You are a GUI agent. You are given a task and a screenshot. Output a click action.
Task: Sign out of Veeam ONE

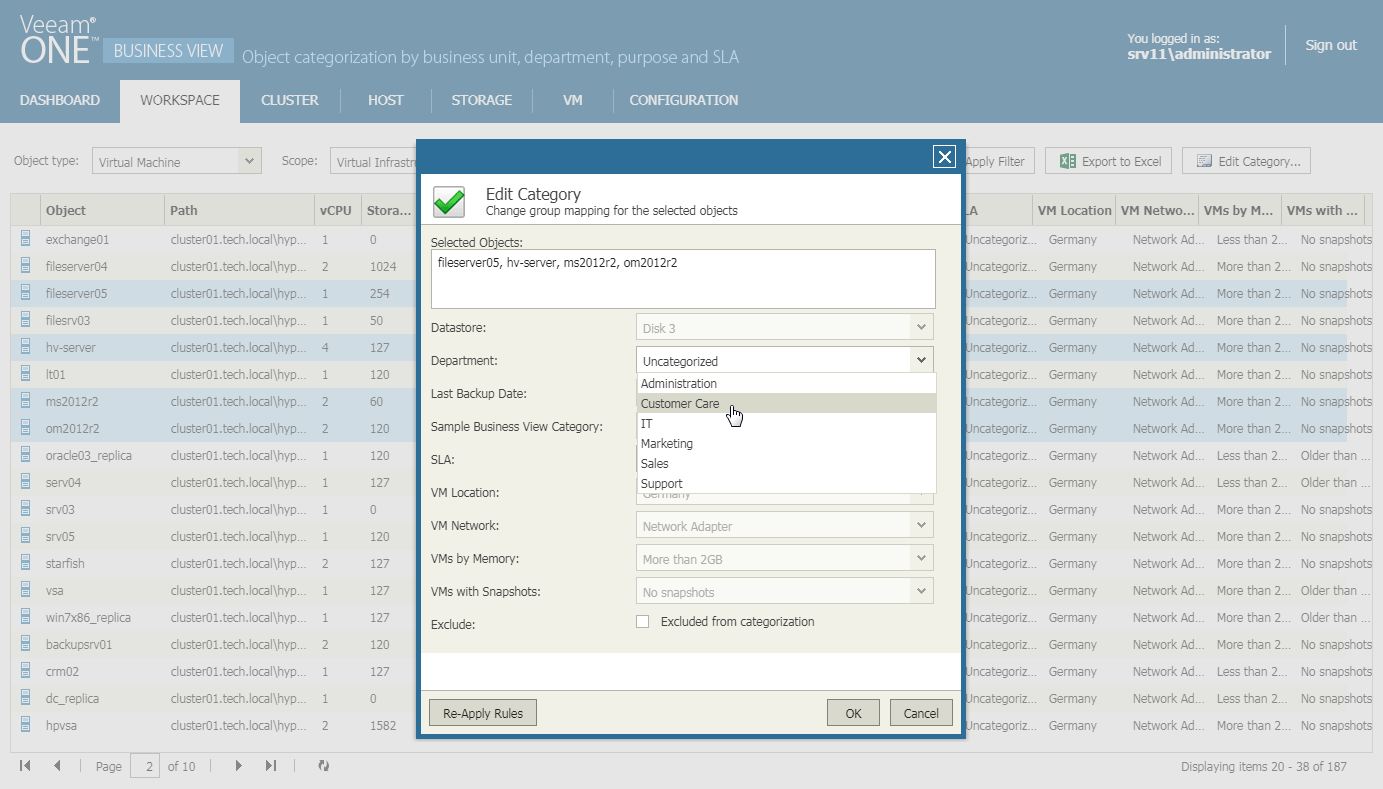[x=1331, y=45]
